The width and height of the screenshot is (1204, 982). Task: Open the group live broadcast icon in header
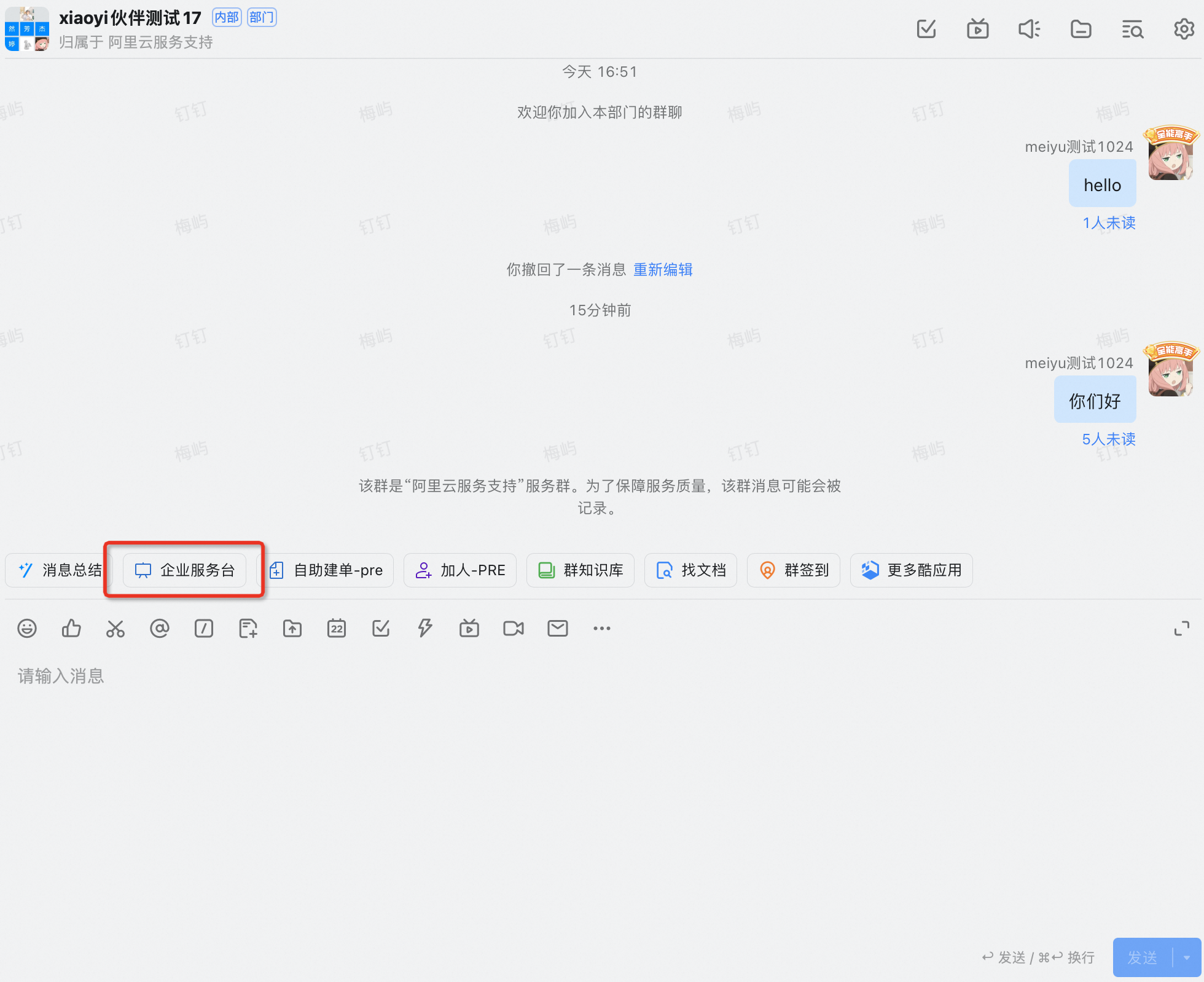(978, 29)
